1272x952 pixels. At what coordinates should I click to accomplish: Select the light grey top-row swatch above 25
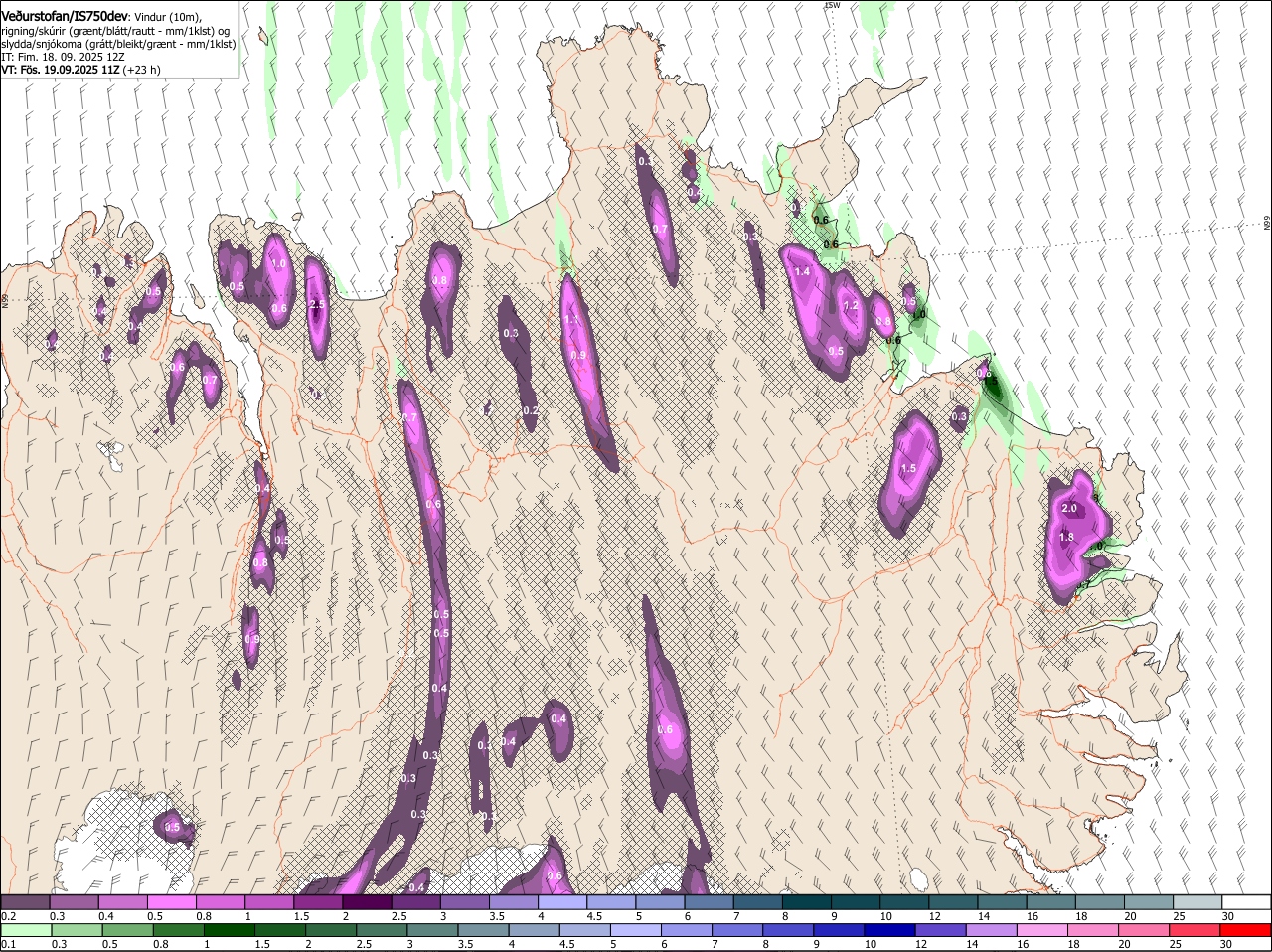coord(1197,902)
